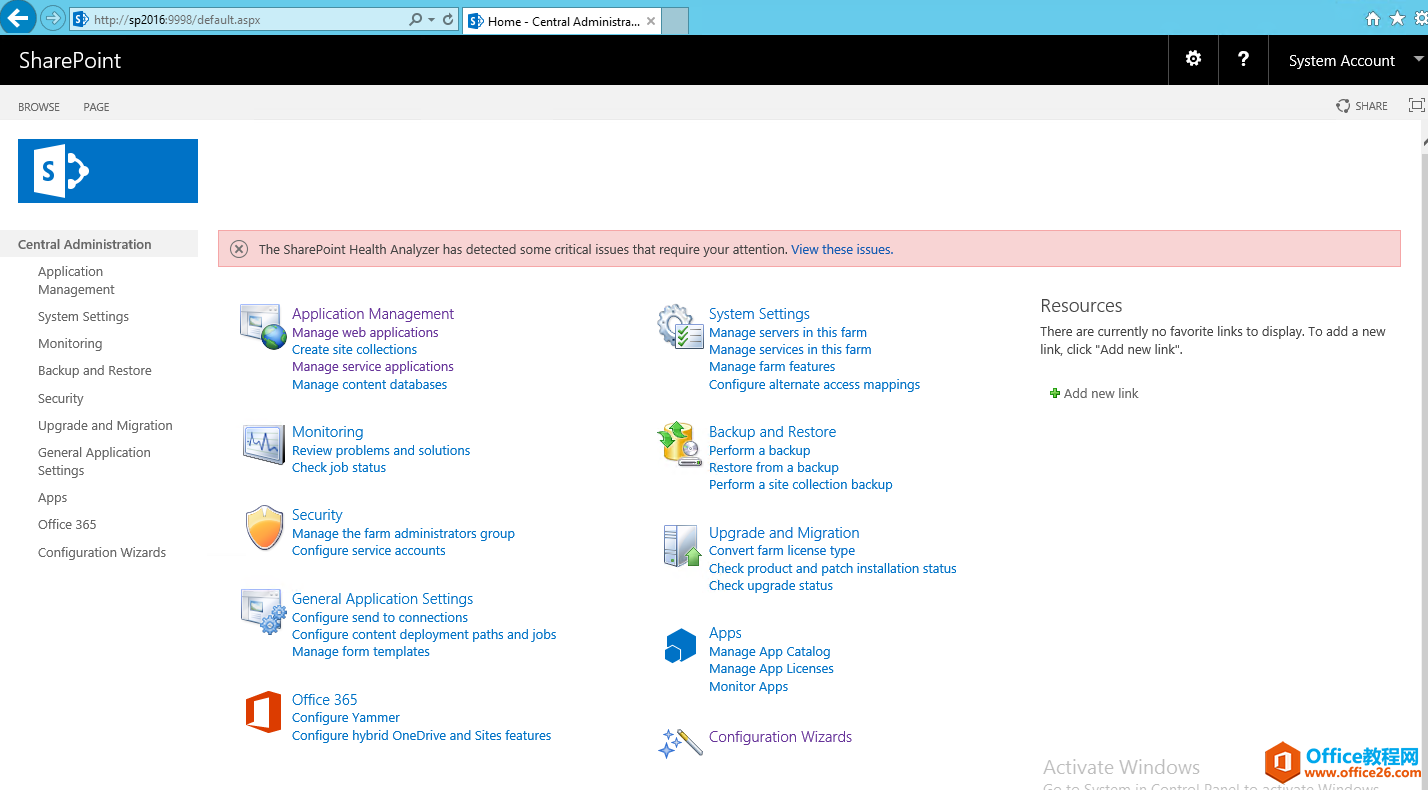
Task: Open Manage App Catalog link
Action: coord(770,651)
